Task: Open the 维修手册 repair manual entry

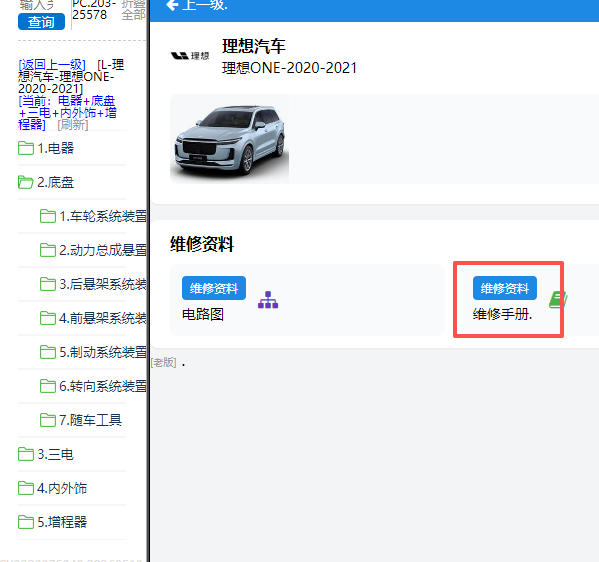Action: 502,314
